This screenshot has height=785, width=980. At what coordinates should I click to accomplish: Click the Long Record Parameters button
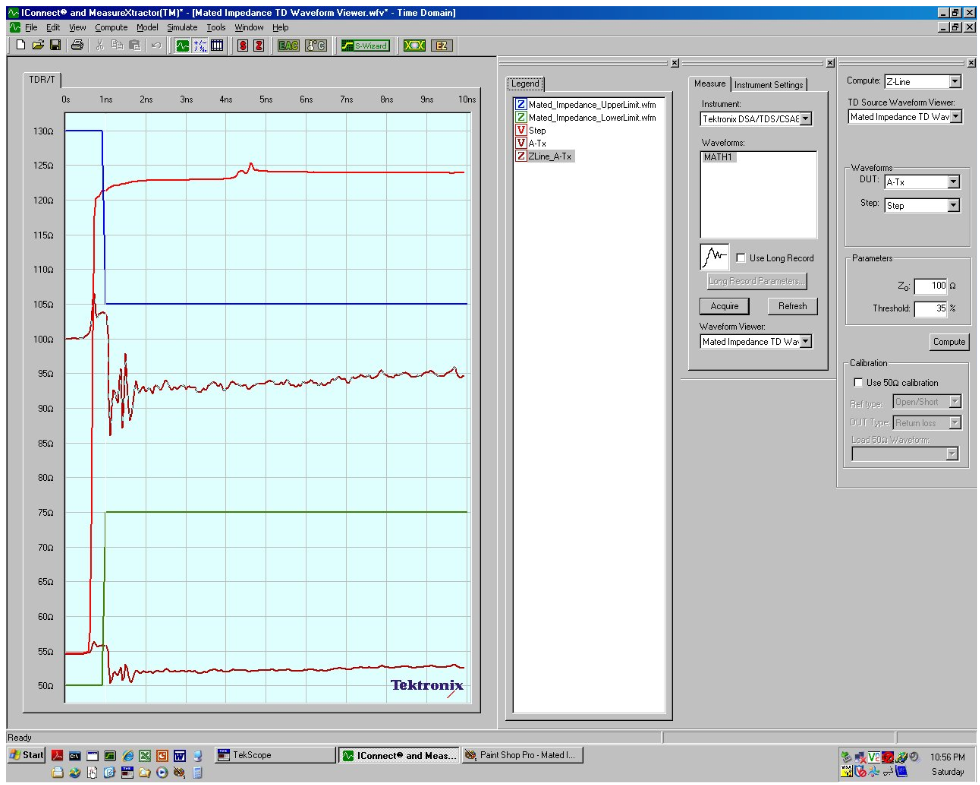pyautogui.click(x=756, y=281)
